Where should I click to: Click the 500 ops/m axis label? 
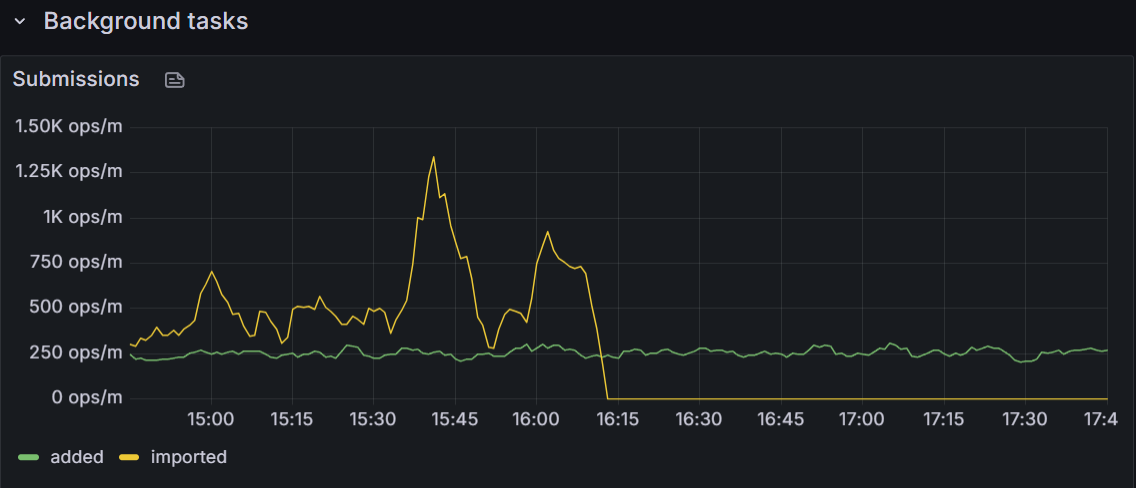click(x=76, y=307)
